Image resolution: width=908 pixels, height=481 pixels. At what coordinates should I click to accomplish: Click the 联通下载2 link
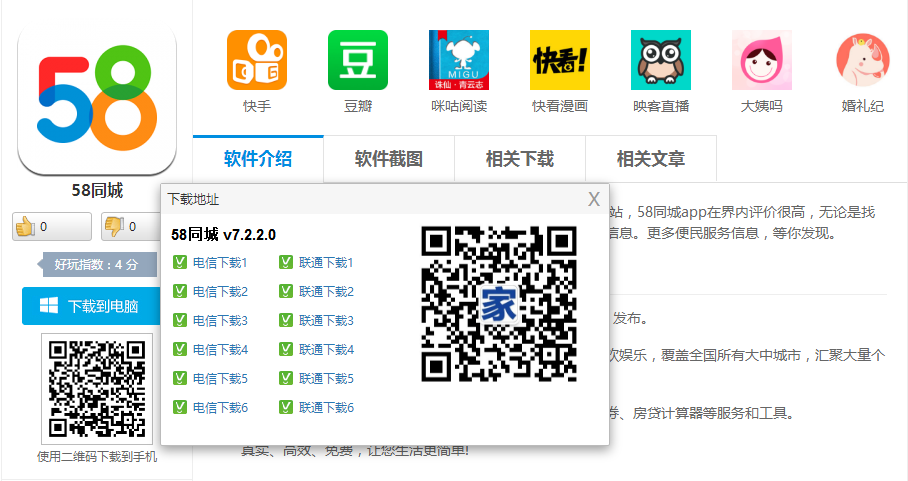click(x=326, y=292)
